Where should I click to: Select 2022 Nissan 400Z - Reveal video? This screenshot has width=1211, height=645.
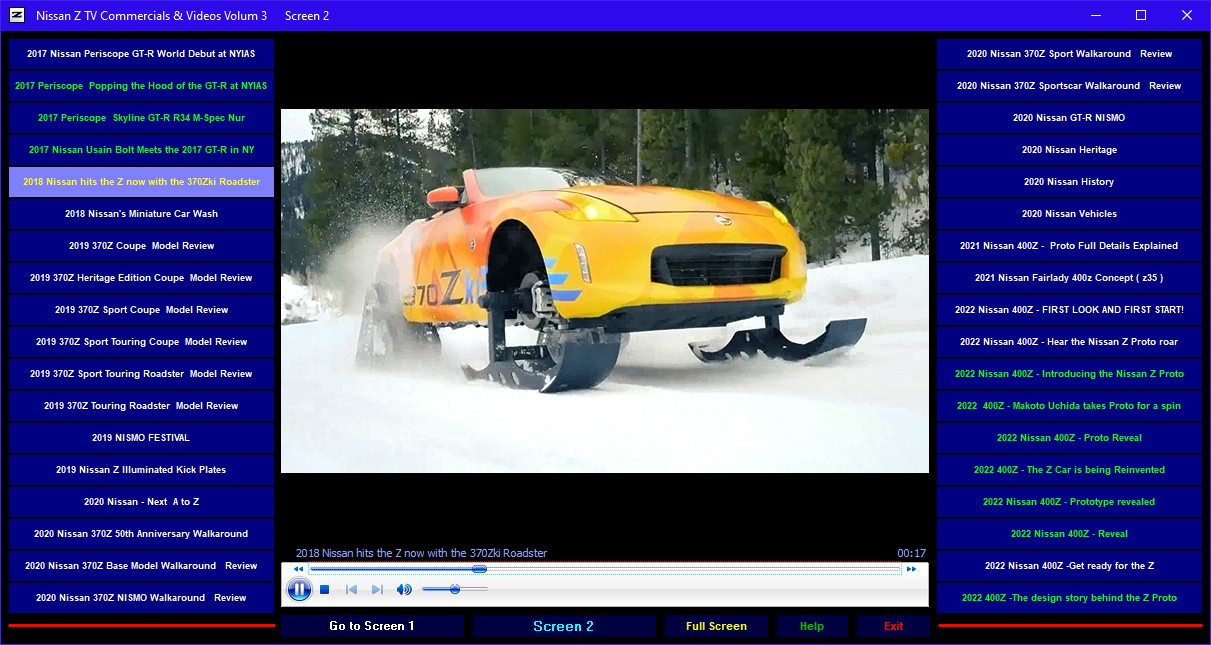tap(1069, 534)
